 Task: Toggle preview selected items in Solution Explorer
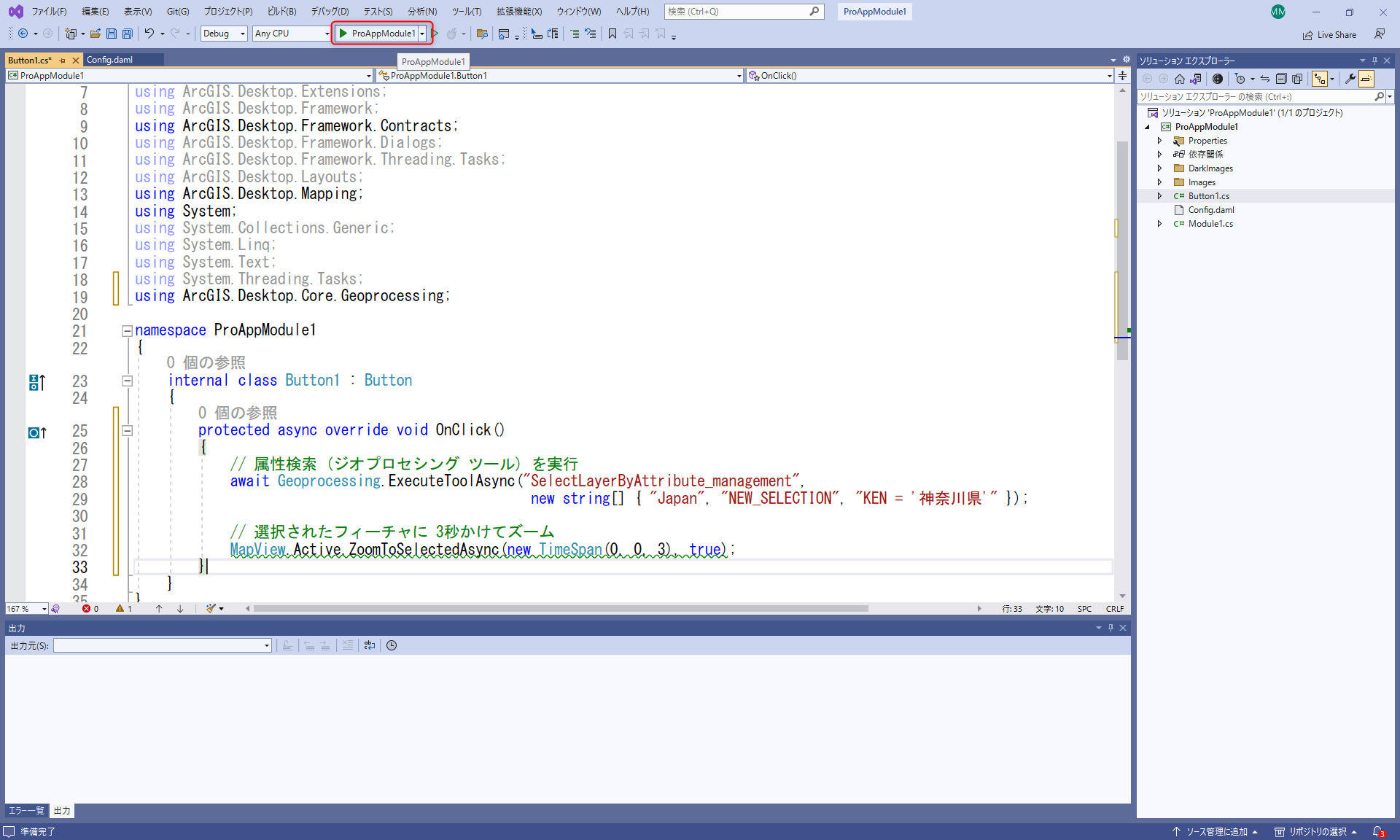pyautogui.click(x=1366, y=79)
